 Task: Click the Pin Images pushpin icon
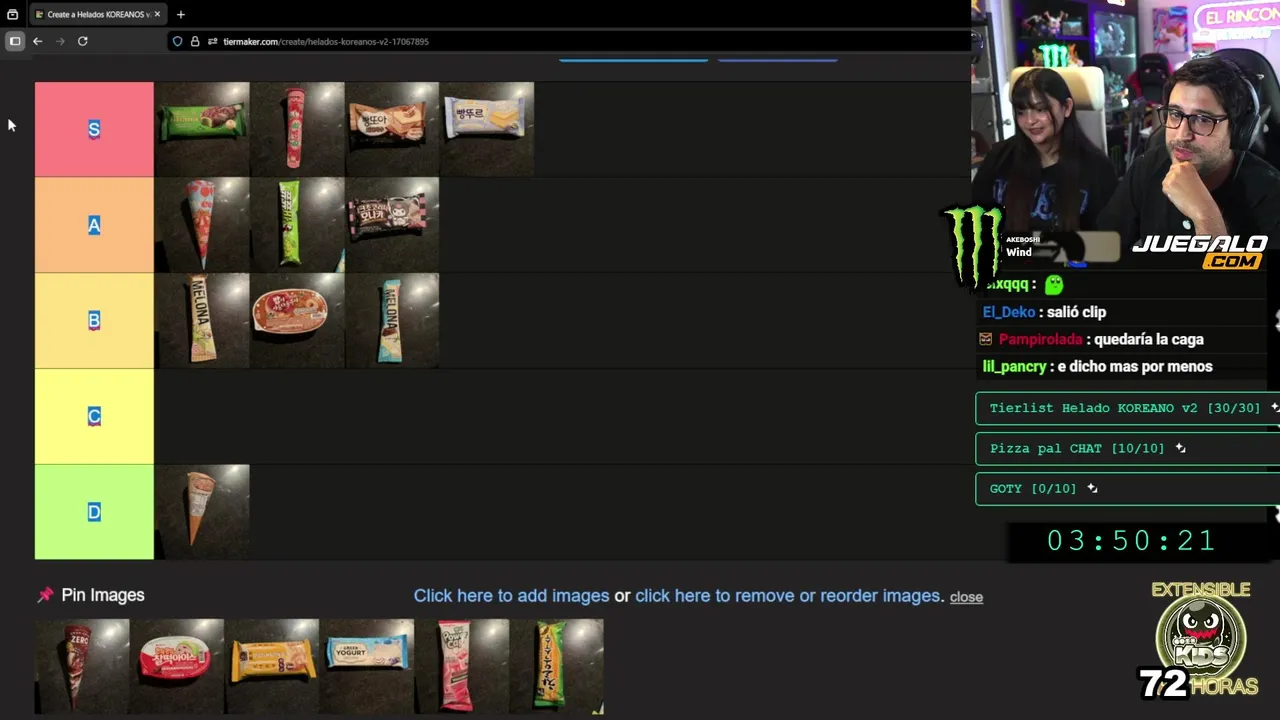point(45,595)
